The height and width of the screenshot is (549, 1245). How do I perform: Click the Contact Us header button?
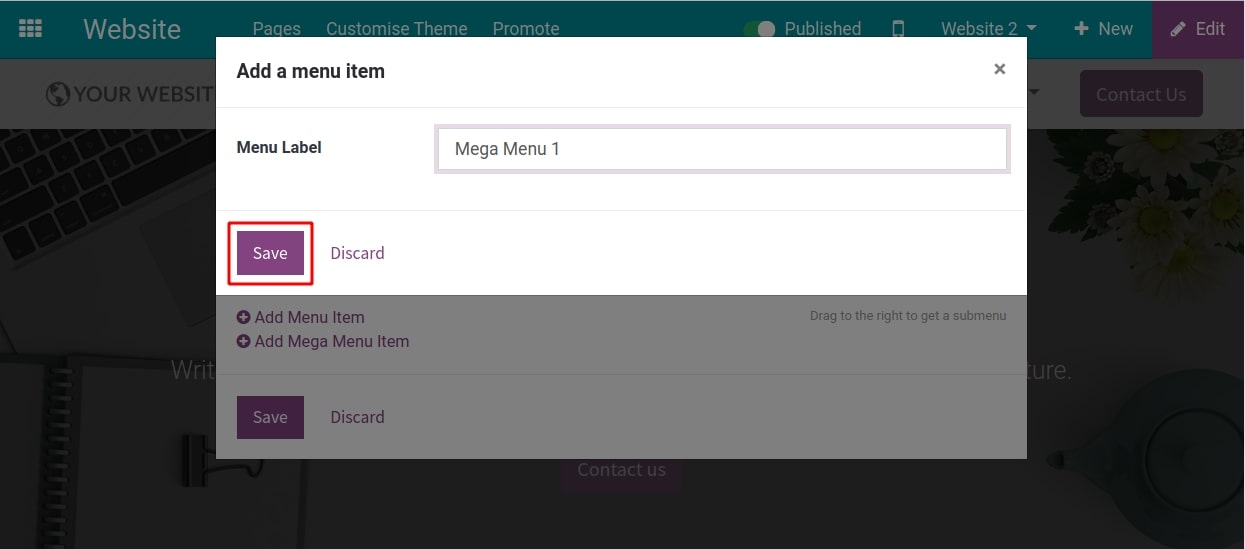point(1141,95)
